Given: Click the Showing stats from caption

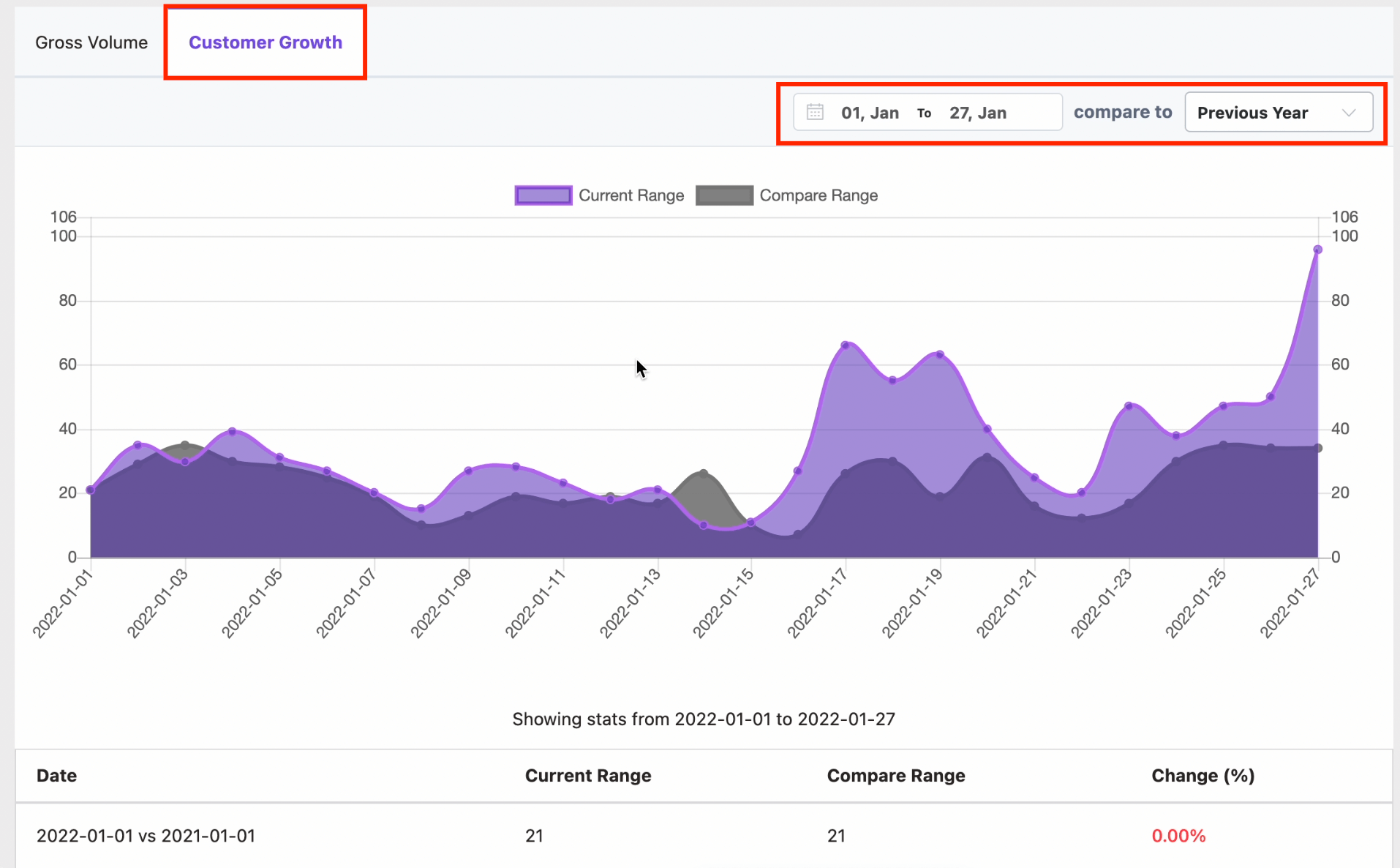Looking at the screenshot, I should 704,719.
